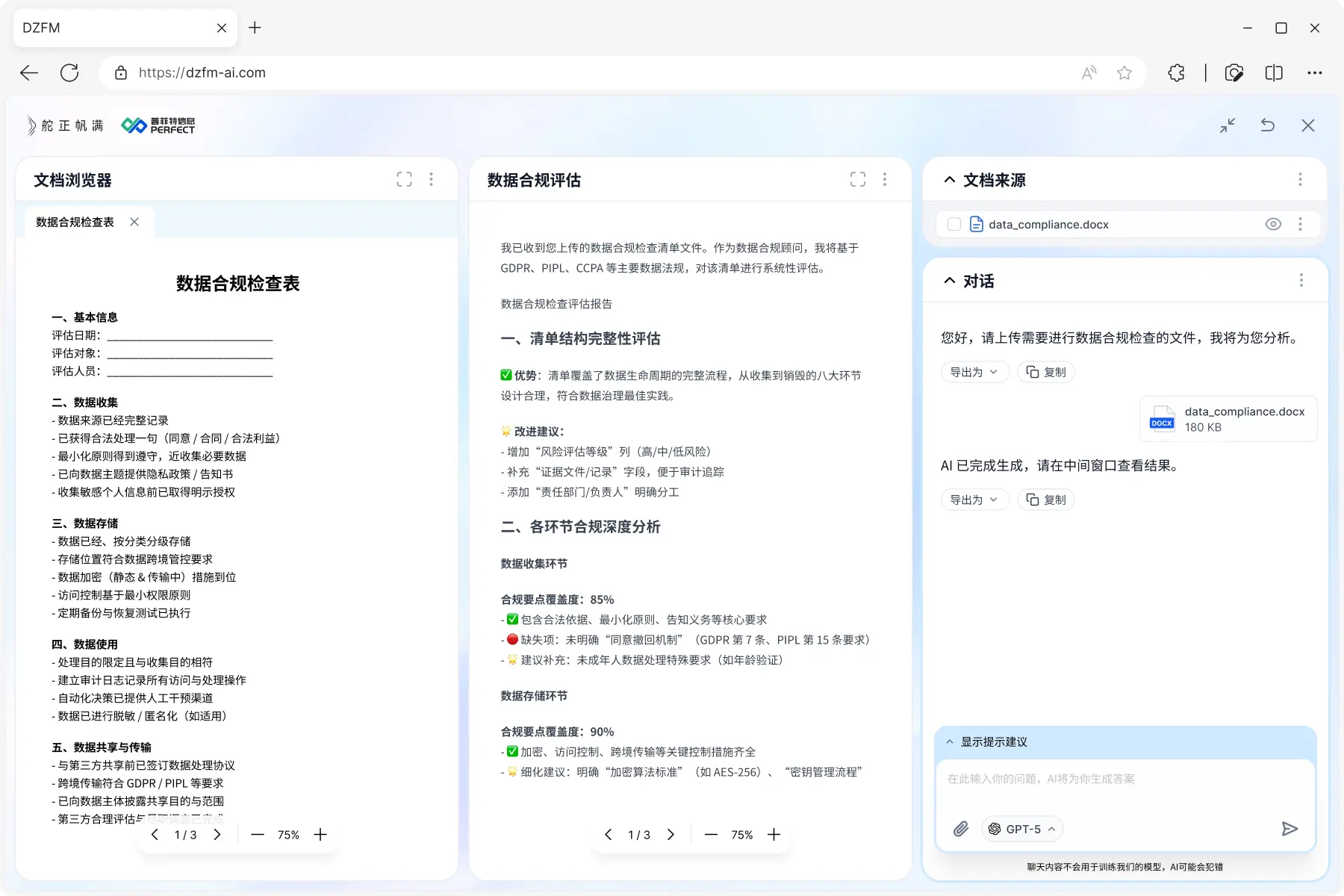Open the GPT-5 model selector dropdown

click(1021, 829)
